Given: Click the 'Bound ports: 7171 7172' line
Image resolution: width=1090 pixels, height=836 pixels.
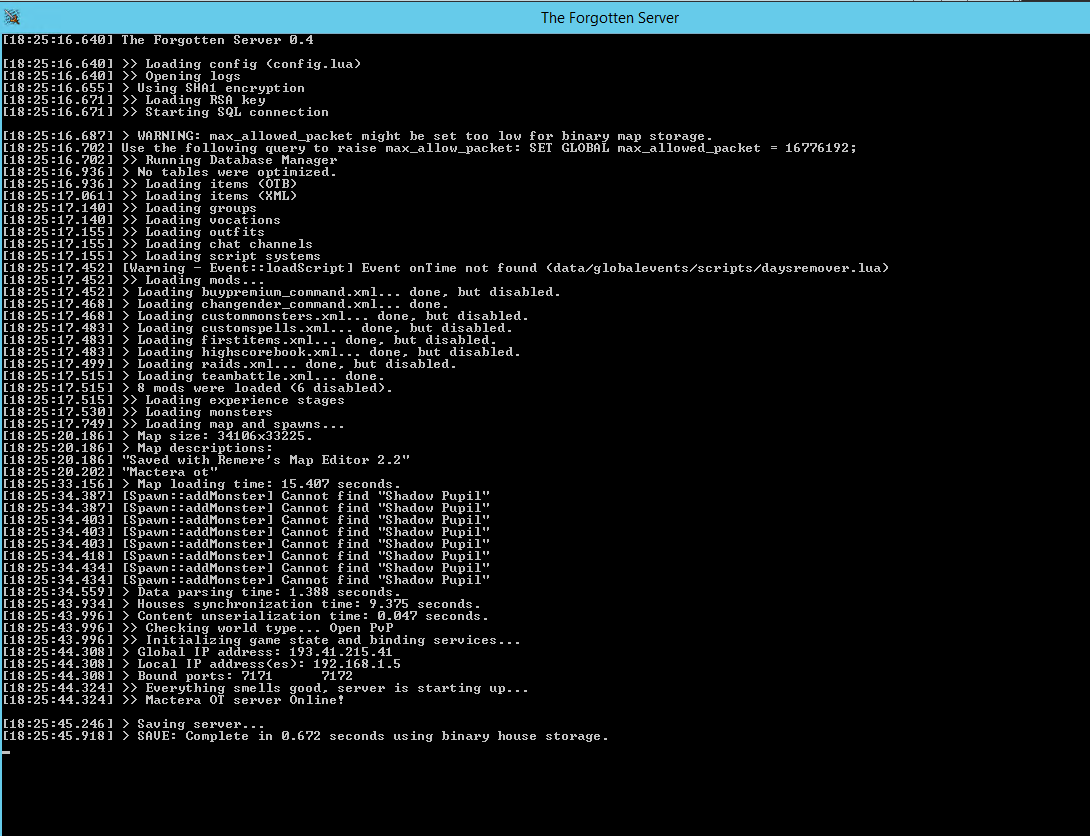Looking at the screenshot, I should point(178,676).
